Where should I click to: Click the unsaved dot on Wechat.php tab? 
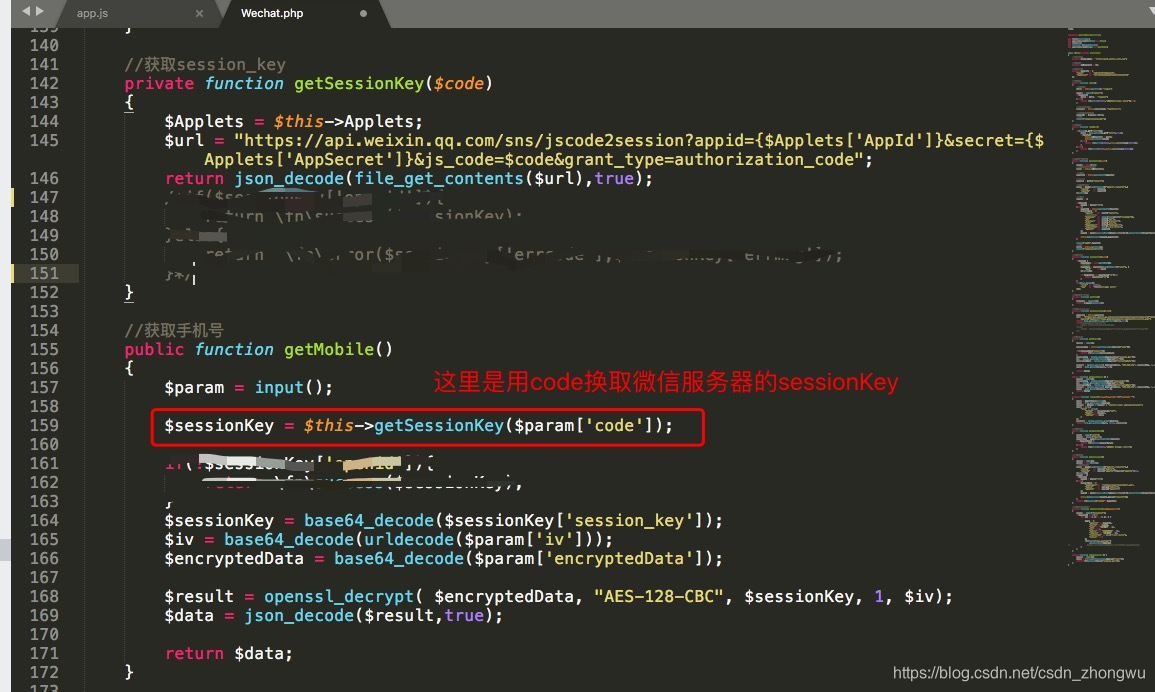click(363, 13)
